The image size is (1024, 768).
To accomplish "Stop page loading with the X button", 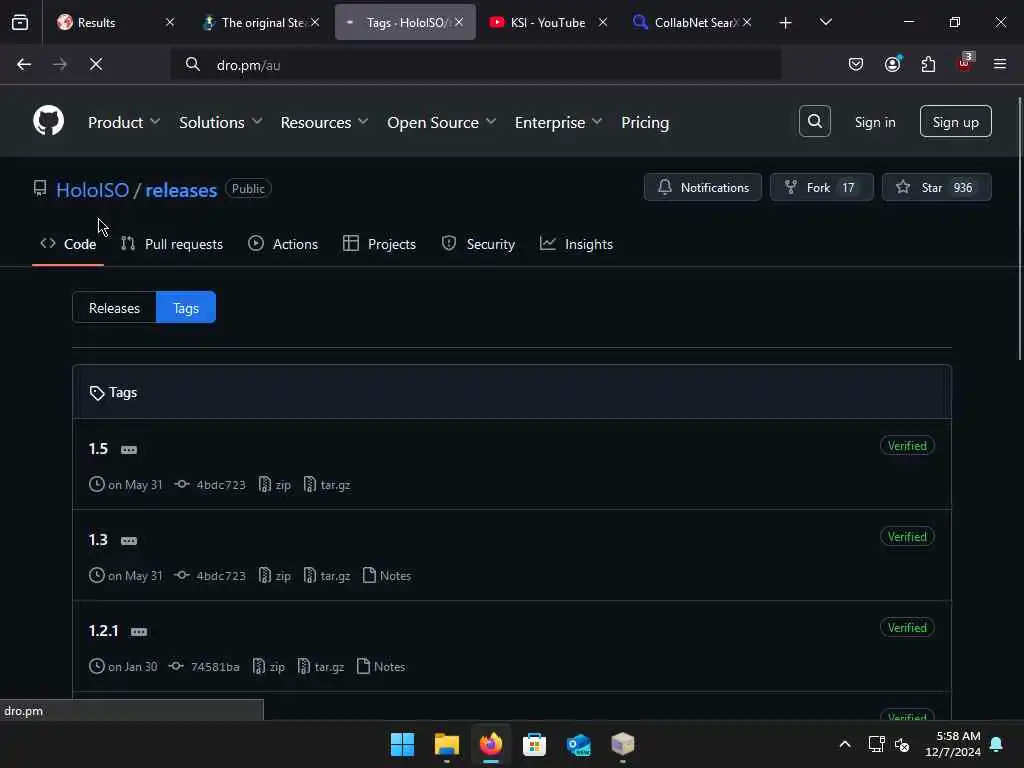I will pyautogui.click(x=96, y=64).
